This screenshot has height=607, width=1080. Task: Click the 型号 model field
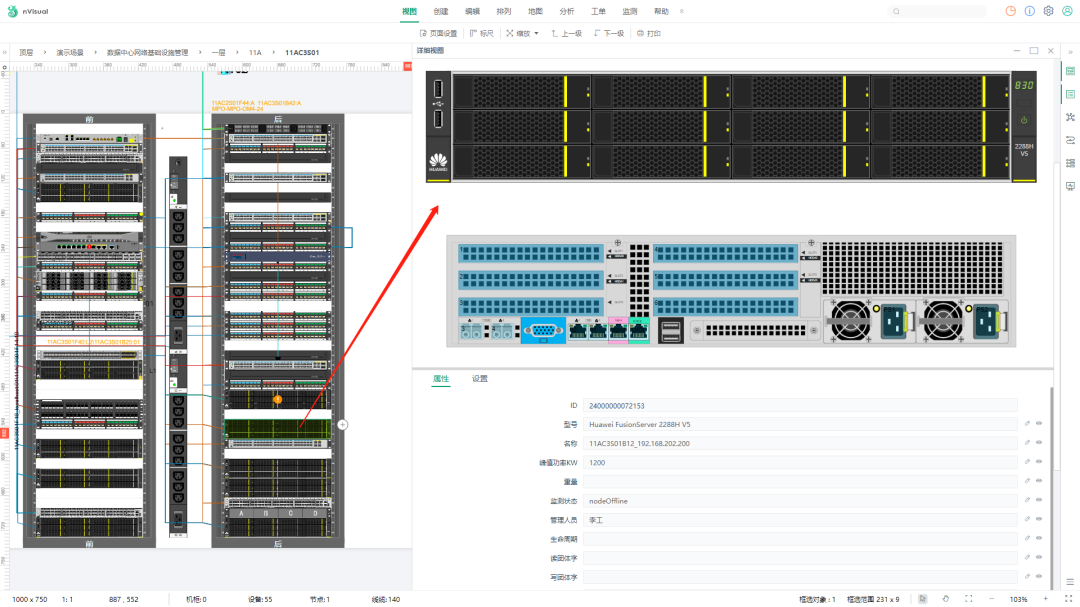click(800, 424)
